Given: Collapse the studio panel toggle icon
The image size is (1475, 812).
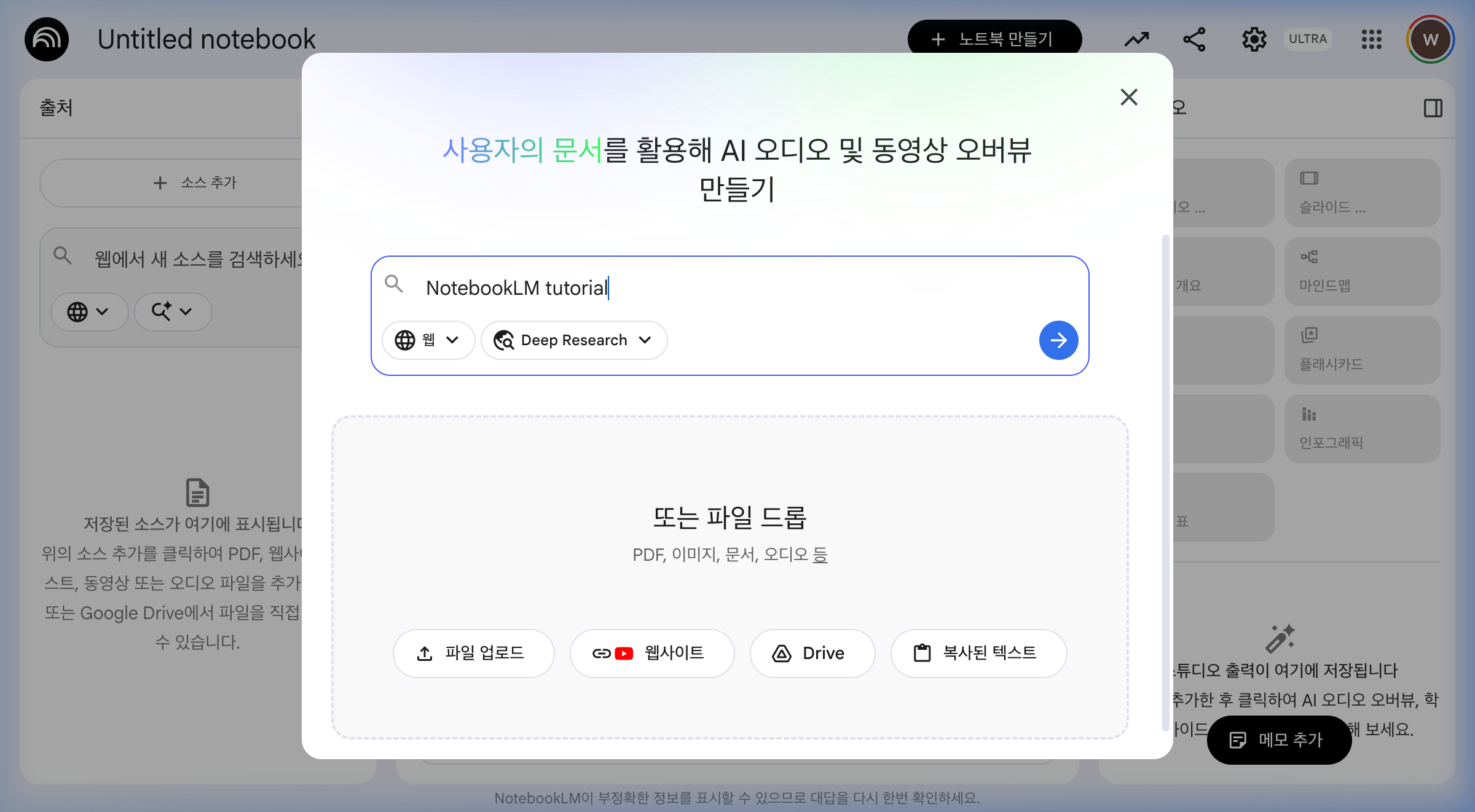Looking at the screenshot, I should pos(1433,108).
